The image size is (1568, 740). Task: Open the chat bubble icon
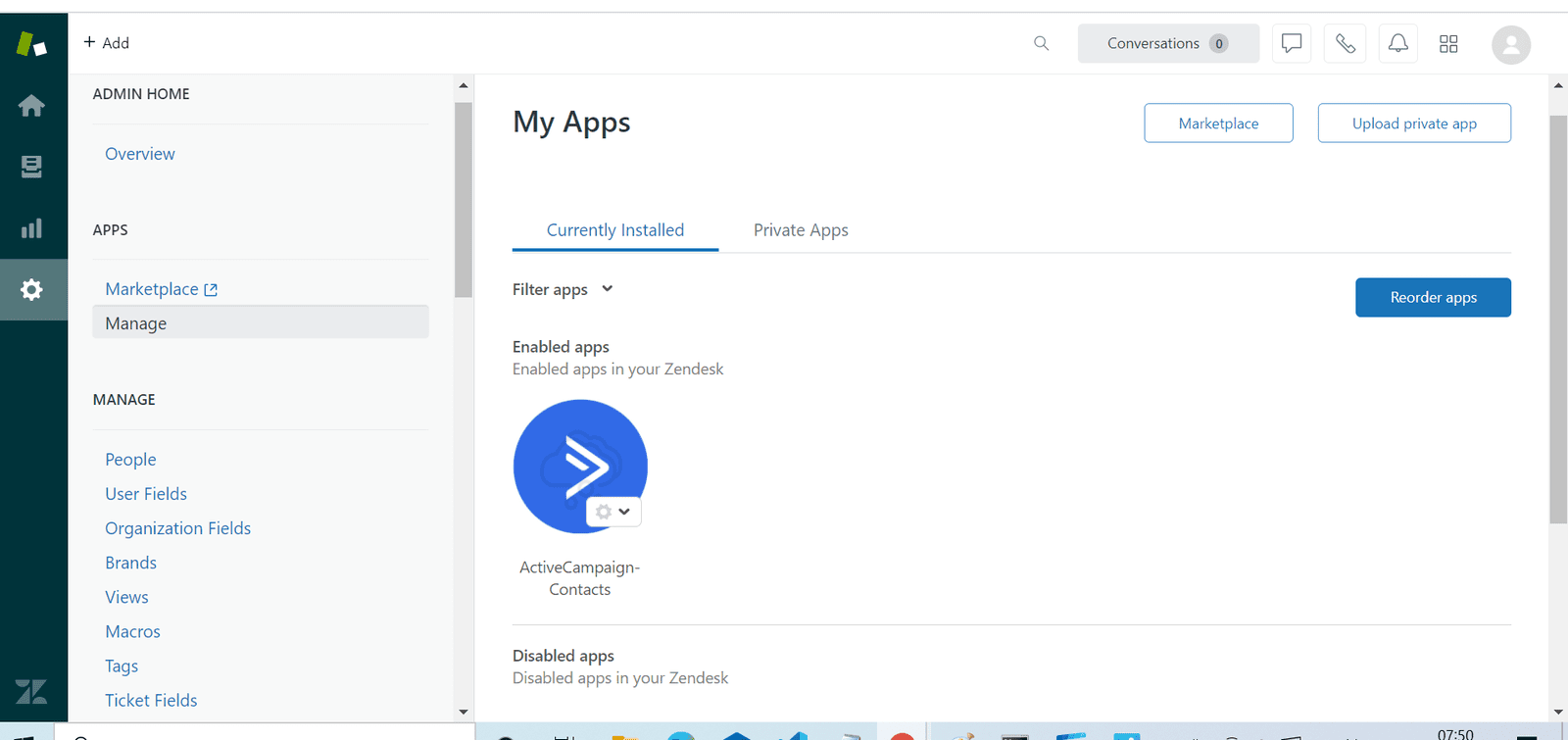point(1292,43)
